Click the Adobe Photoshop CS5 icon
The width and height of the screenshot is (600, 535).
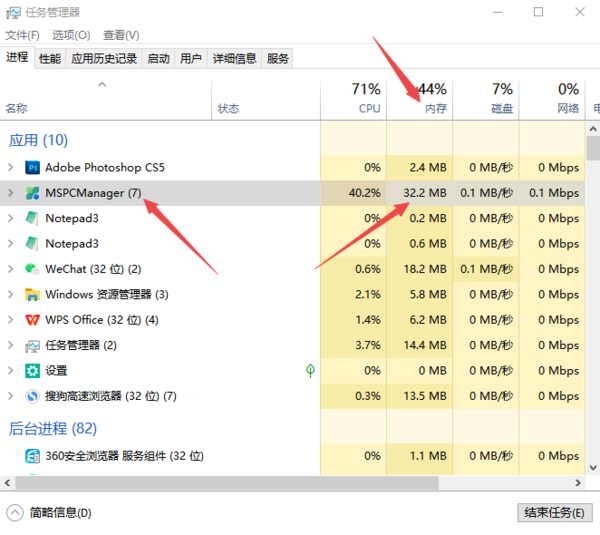(x=33, y=168)
